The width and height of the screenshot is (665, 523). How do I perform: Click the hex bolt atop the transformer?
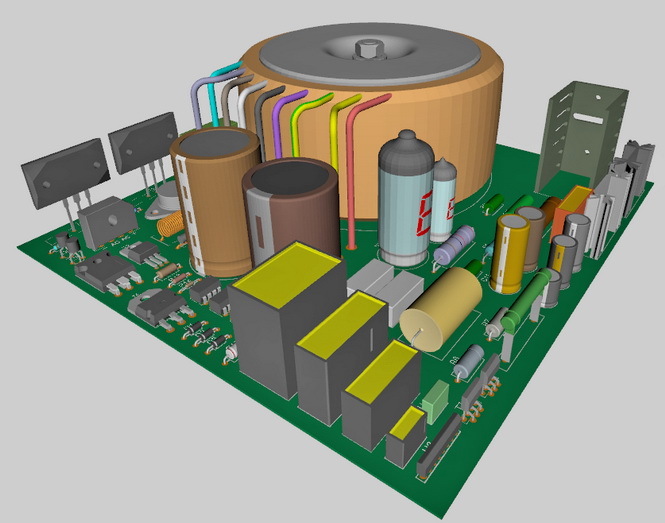tap(368, 48)
